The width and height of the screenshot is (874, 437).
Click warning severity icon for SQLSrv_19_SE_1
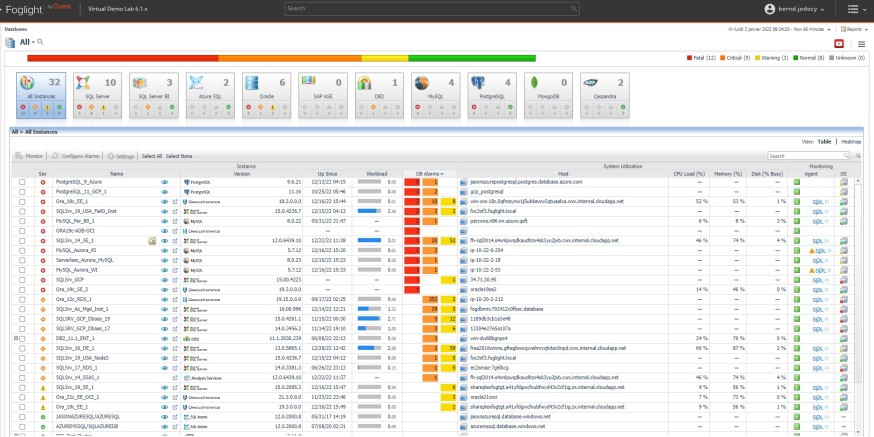point(43,387)
